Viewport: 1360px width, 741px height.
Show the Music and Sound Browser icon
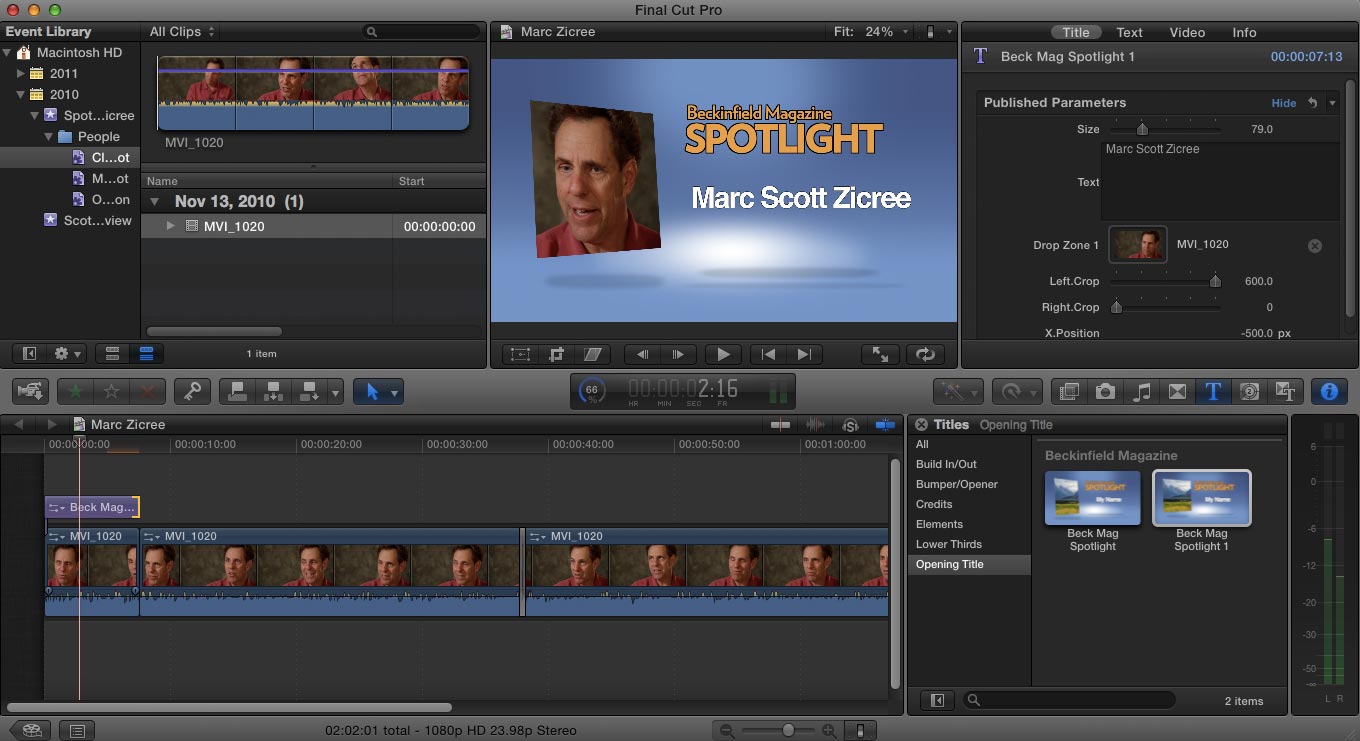1141,391
